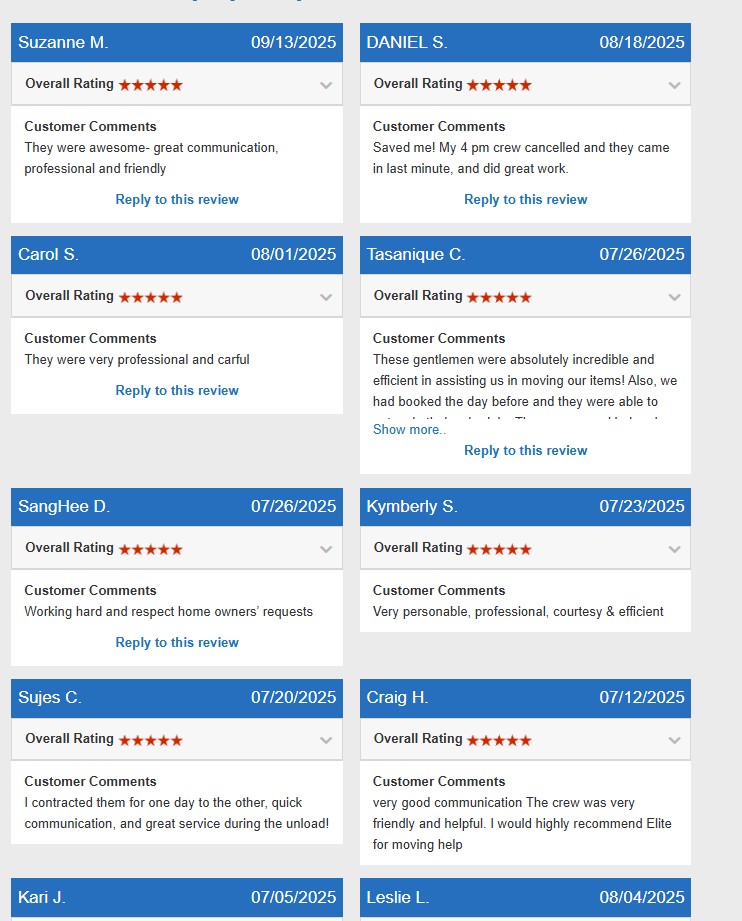Reply to DANIEL S.'s review

pyautogui.click(x=525, y=200)
